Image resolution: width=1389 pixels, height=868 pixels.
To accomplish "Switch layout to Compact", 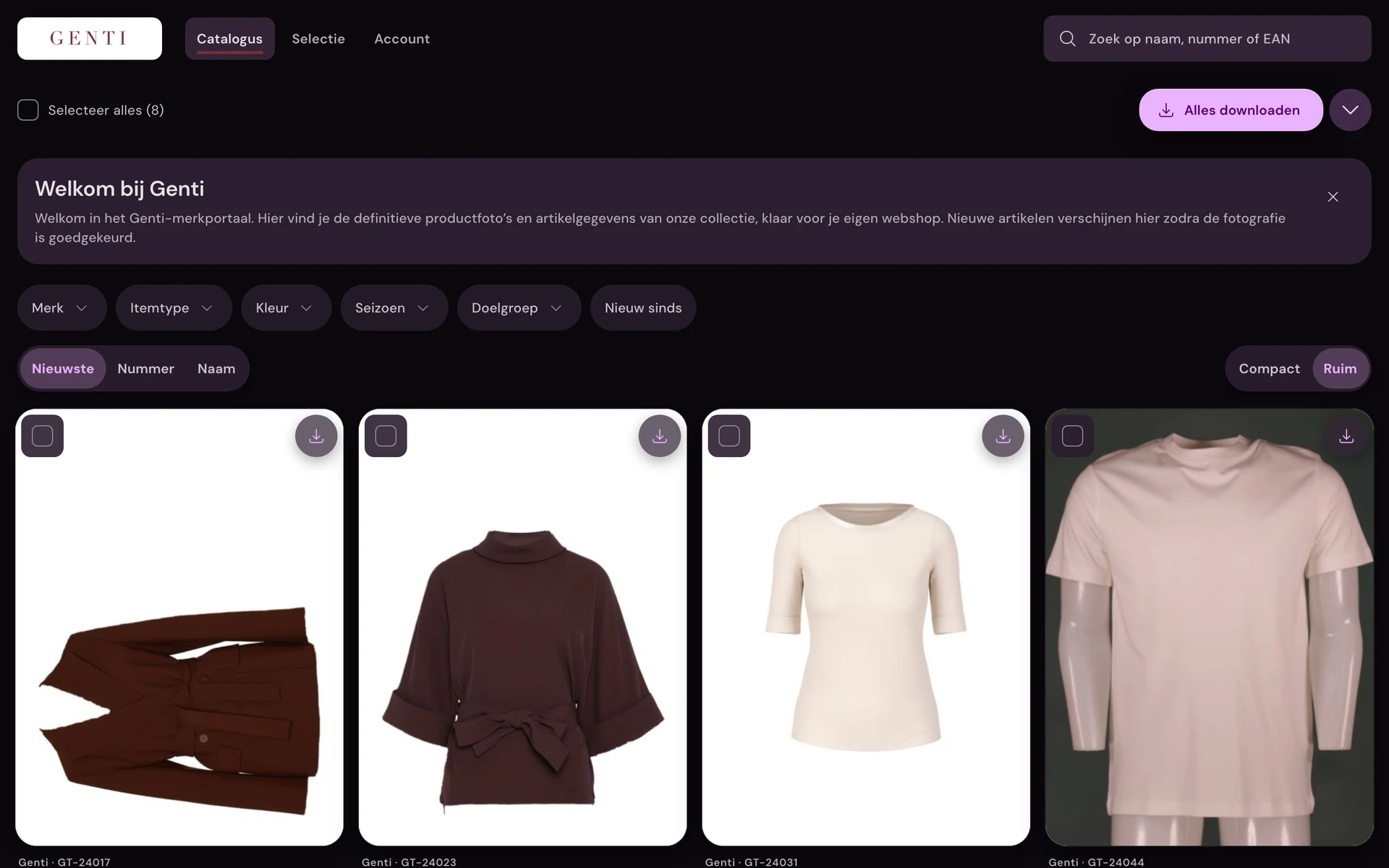I will (x=1269, y=368).
